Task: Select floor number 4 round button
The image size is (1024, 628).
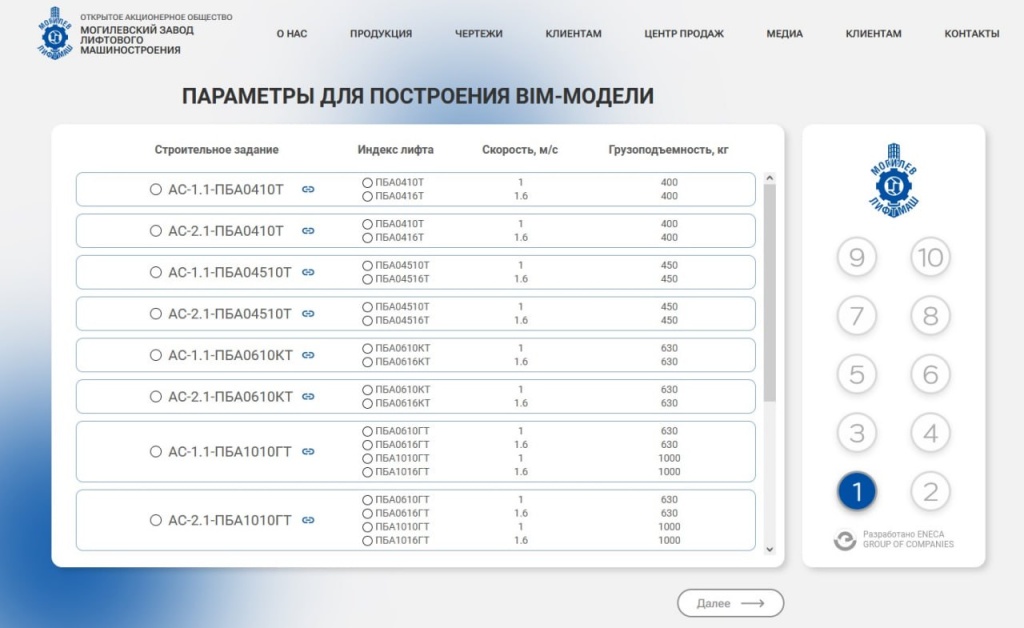Action: tap(930, 433)
